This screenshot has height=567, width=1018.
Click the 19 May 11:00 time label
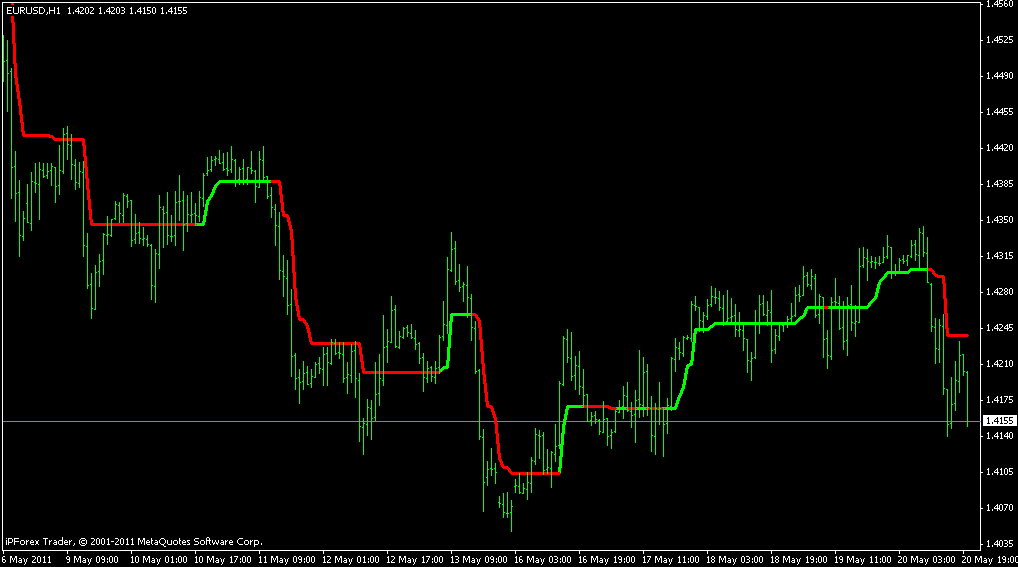tap(863, 560)
